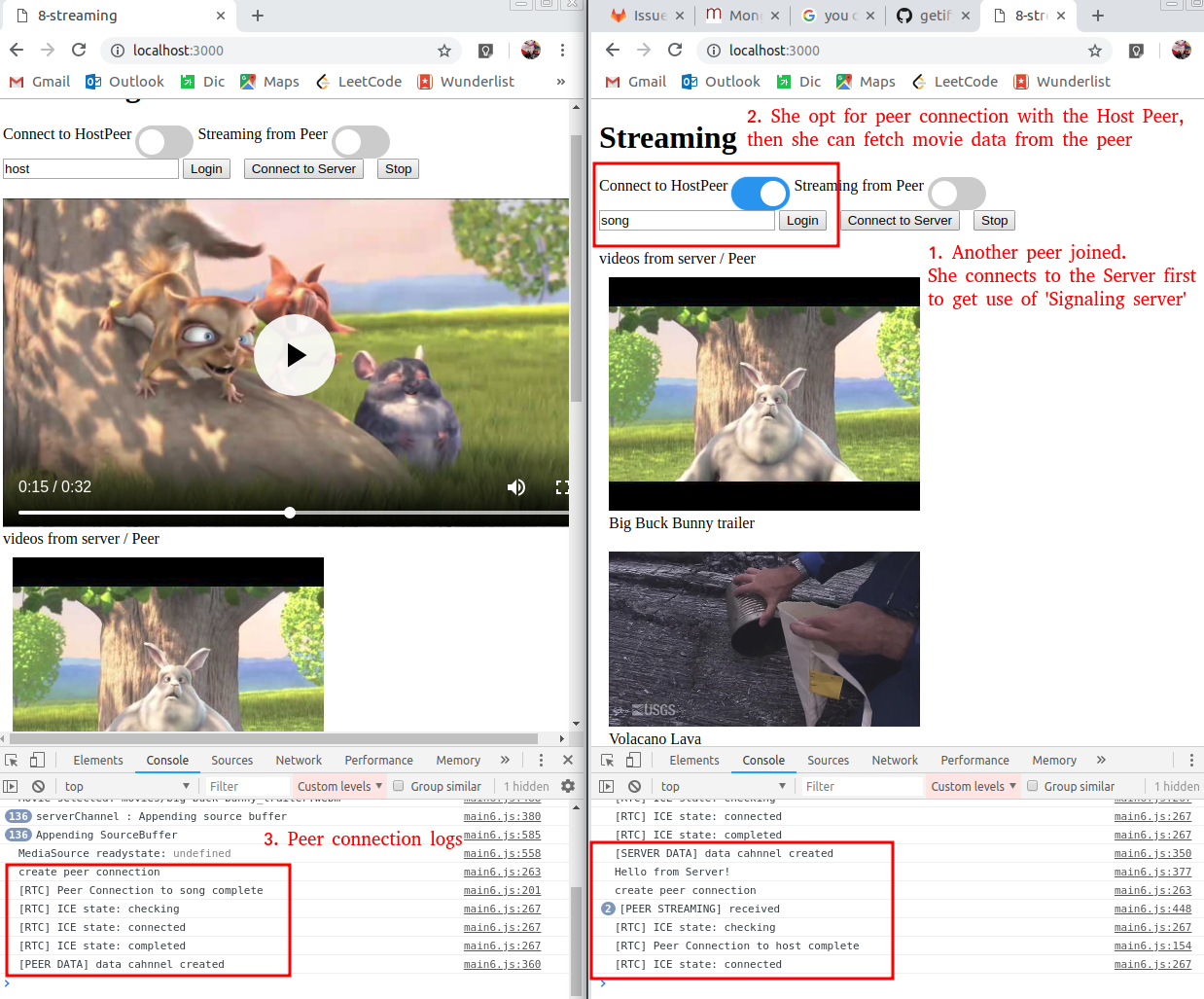The width and height of the screenshot is (1204, 999).
Task: Enter fullscreen on the left video
Action: 562,486
